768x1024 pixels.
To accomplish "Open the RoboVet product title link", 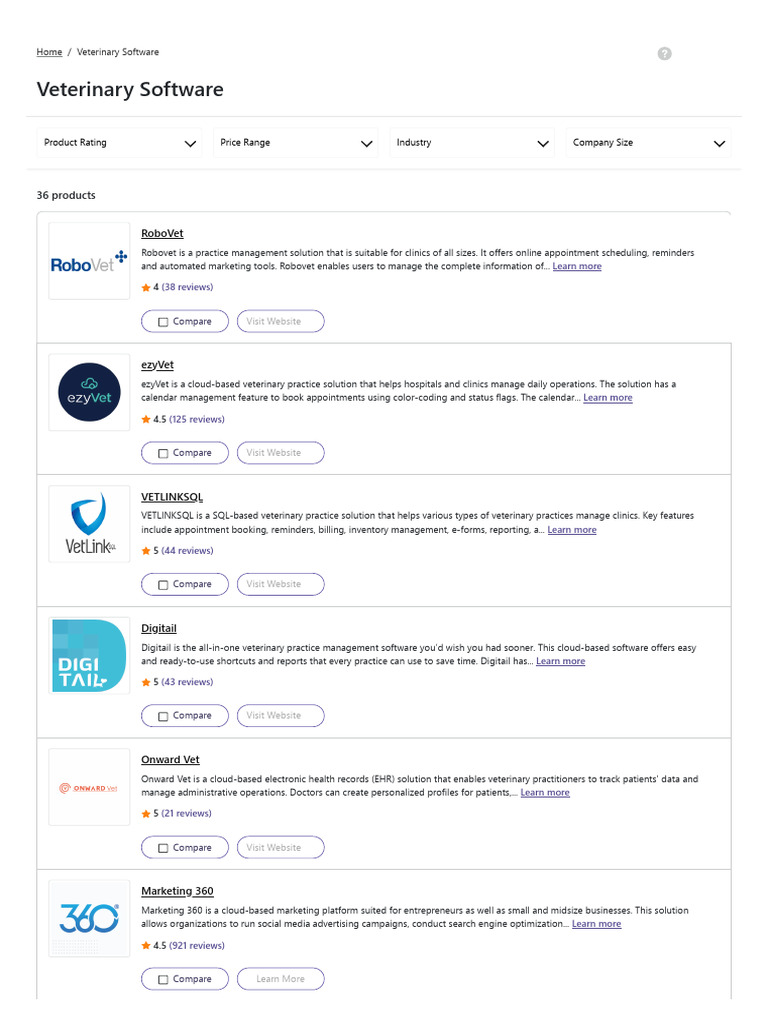I will click(x=162, y=233).
